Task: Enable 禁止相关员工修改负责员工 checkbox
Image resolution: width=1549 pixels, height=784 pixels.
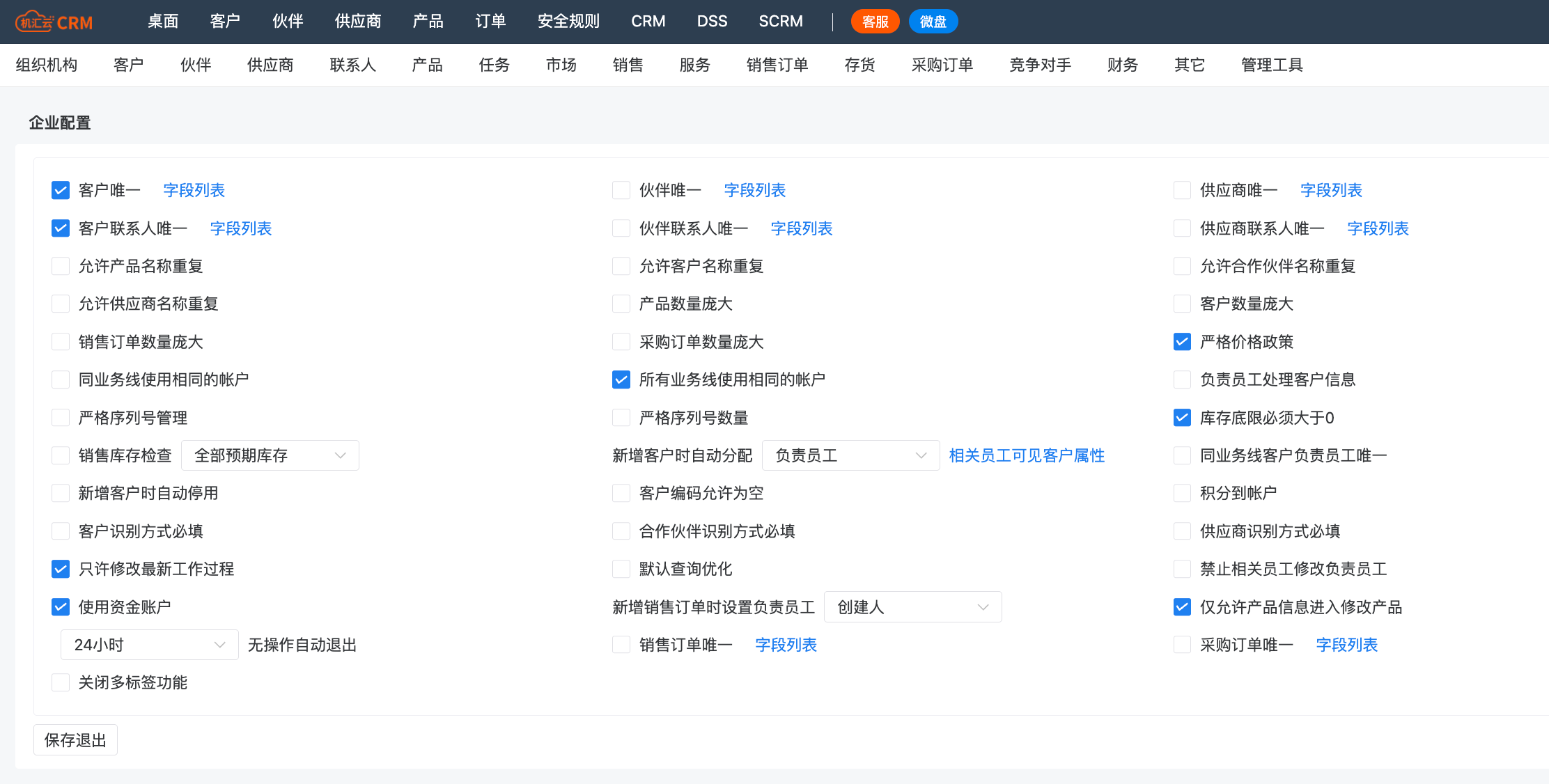Action: 1182,569
